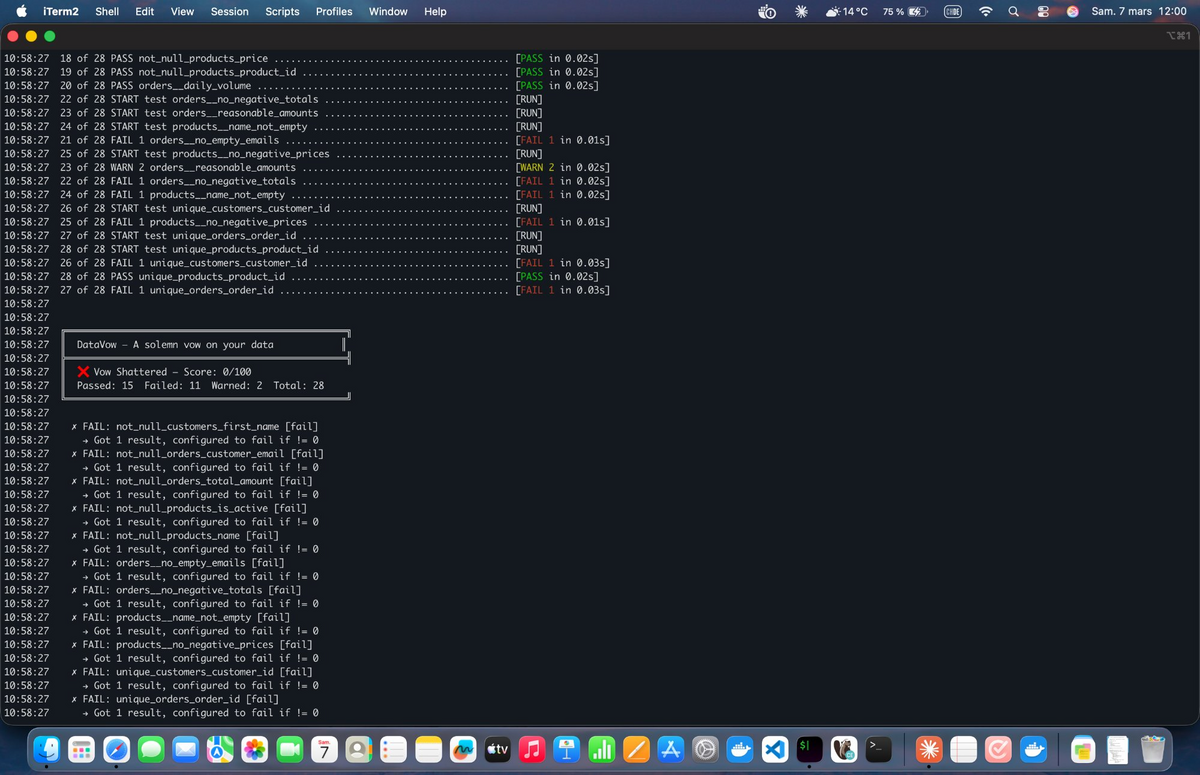Launch the Terminal app from the Dock
The width and height of the screenshot is (1200, 775).
click(x=878, y=748)
